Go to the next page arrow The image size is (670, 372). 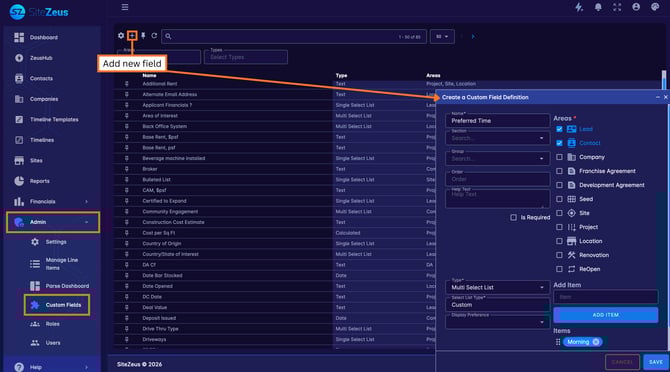[473, 37]
